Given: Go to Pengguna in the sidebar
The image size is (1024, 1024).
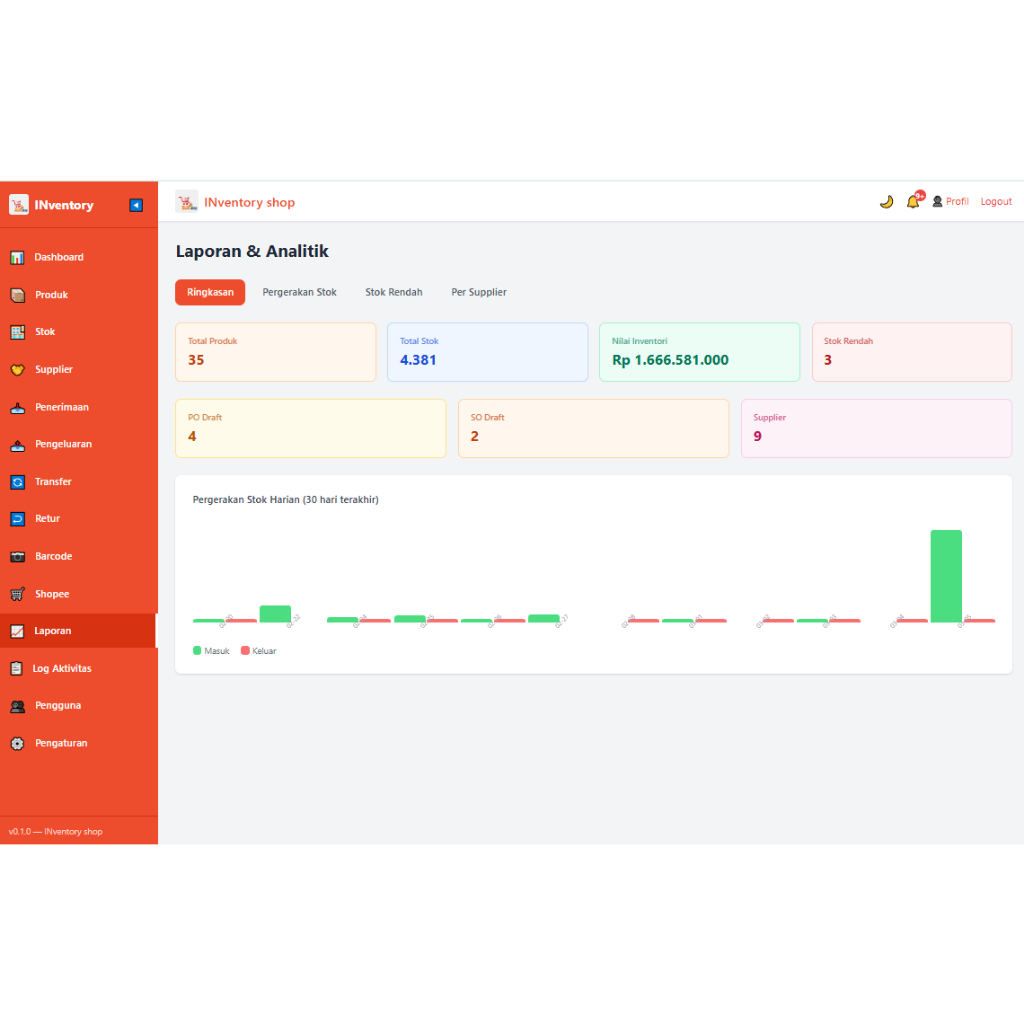Looking at the screenshot, I should click(78, 706).
